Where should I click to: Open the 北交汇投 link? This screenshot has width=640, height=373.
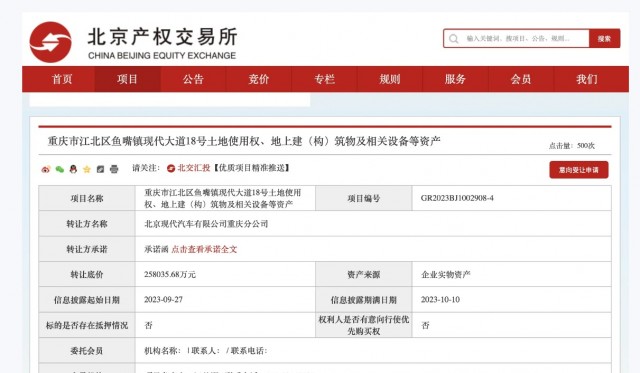(x=194, y=168)
